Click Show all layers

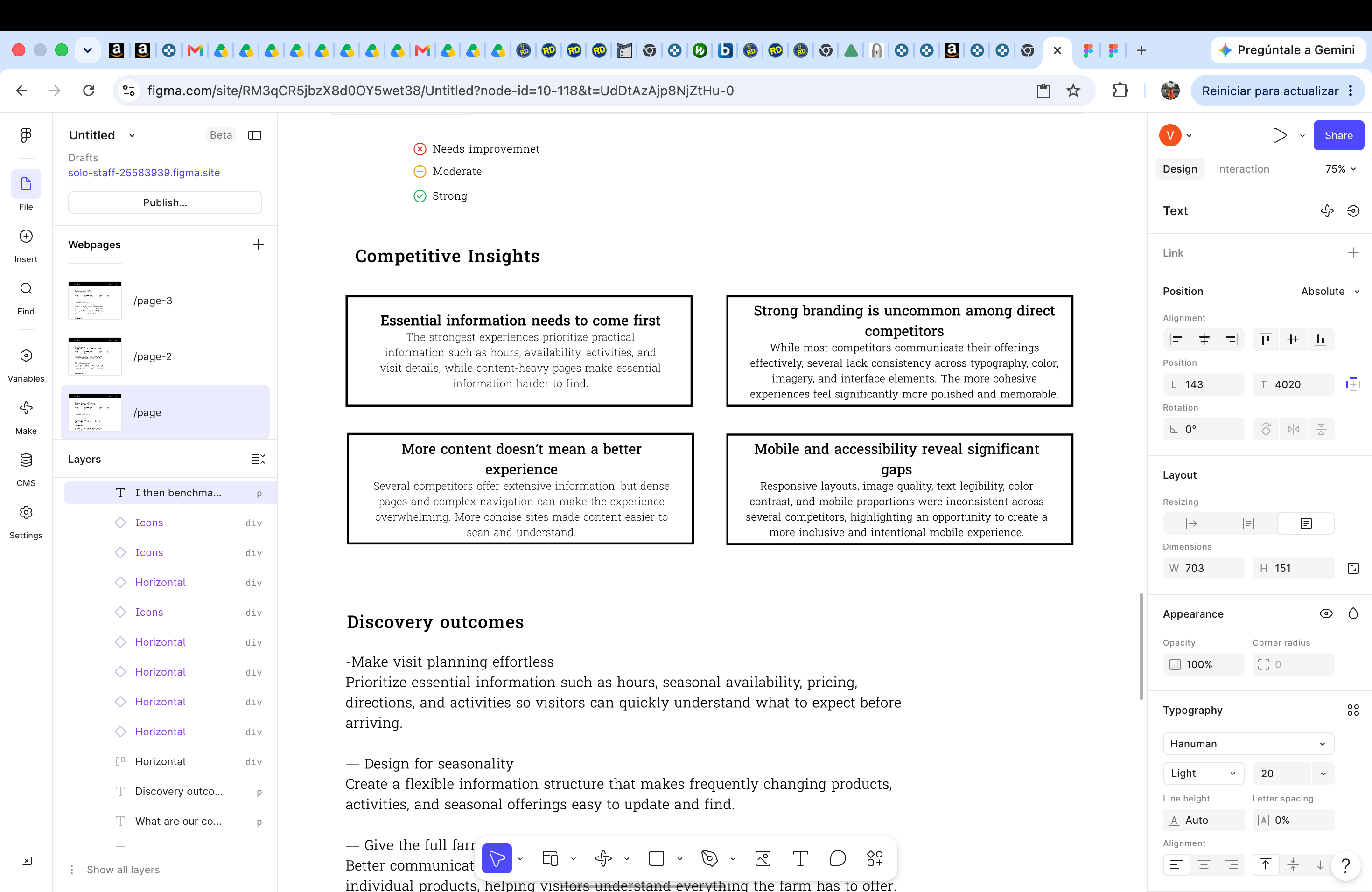[123, 870]
